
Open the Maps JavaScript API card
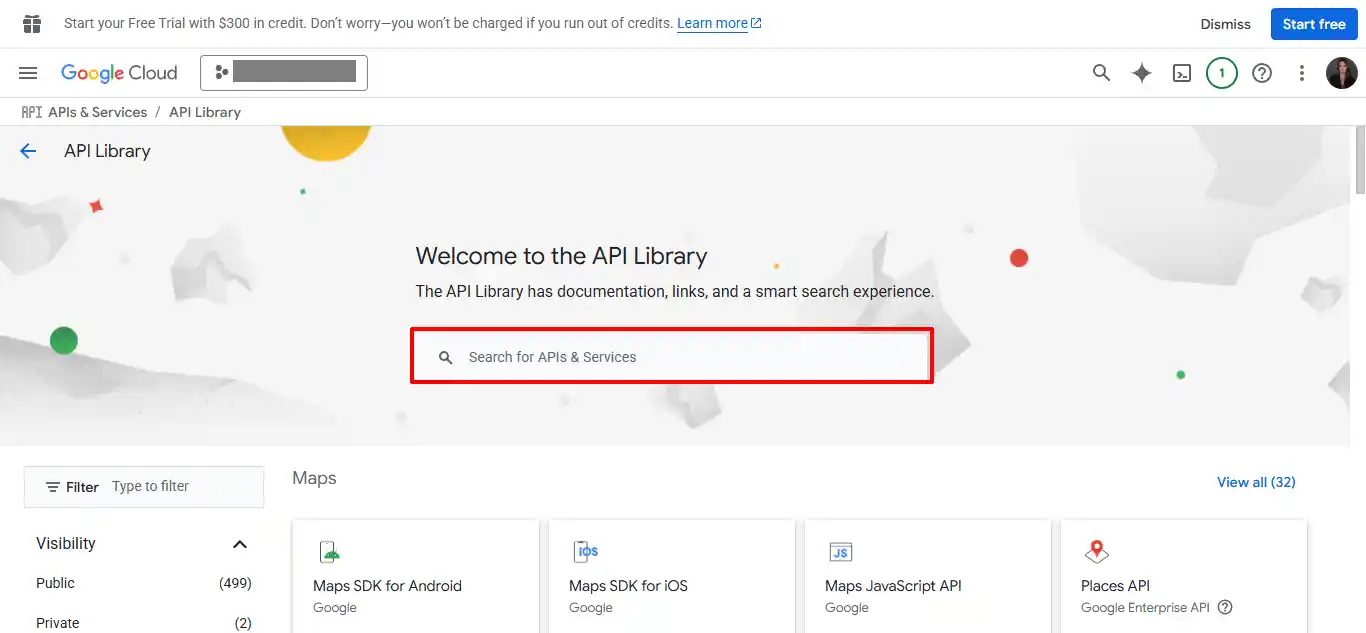[x=927, y=576]
